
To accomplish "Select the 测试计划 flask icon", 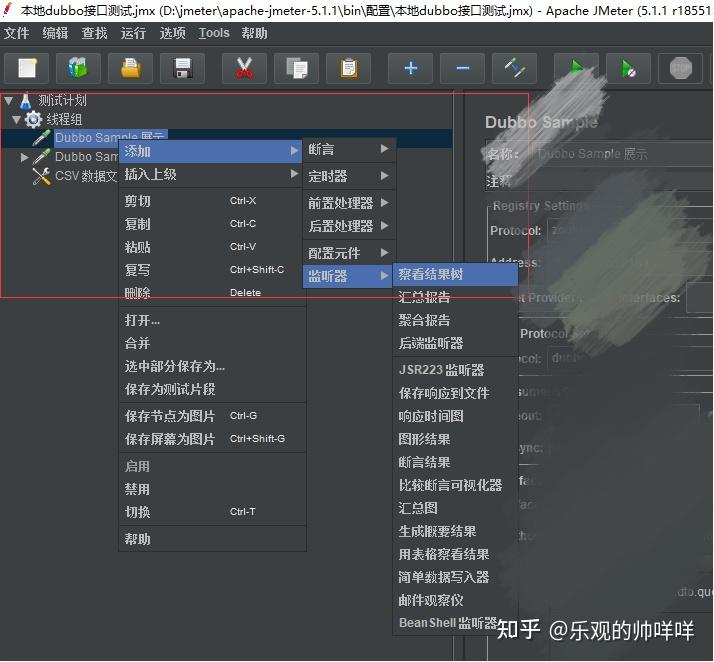I will [x=26, y=101].
